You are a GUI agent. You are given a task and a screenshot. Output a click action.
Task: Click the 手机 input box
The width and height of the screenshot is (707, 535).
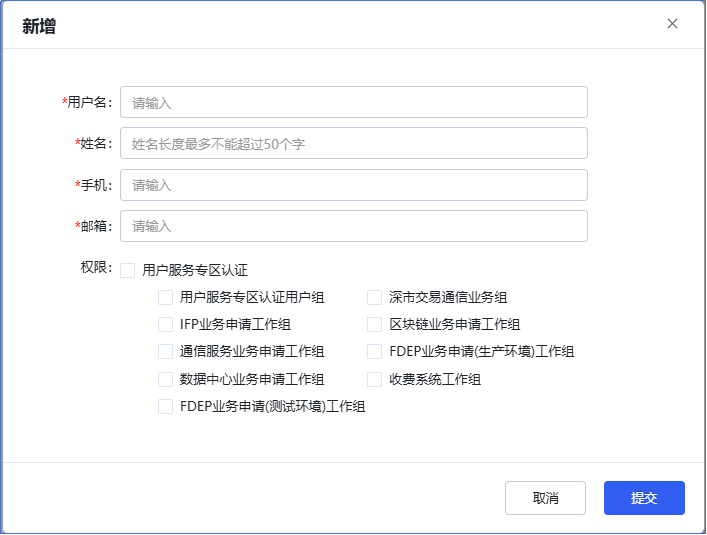tap(353, 185)
